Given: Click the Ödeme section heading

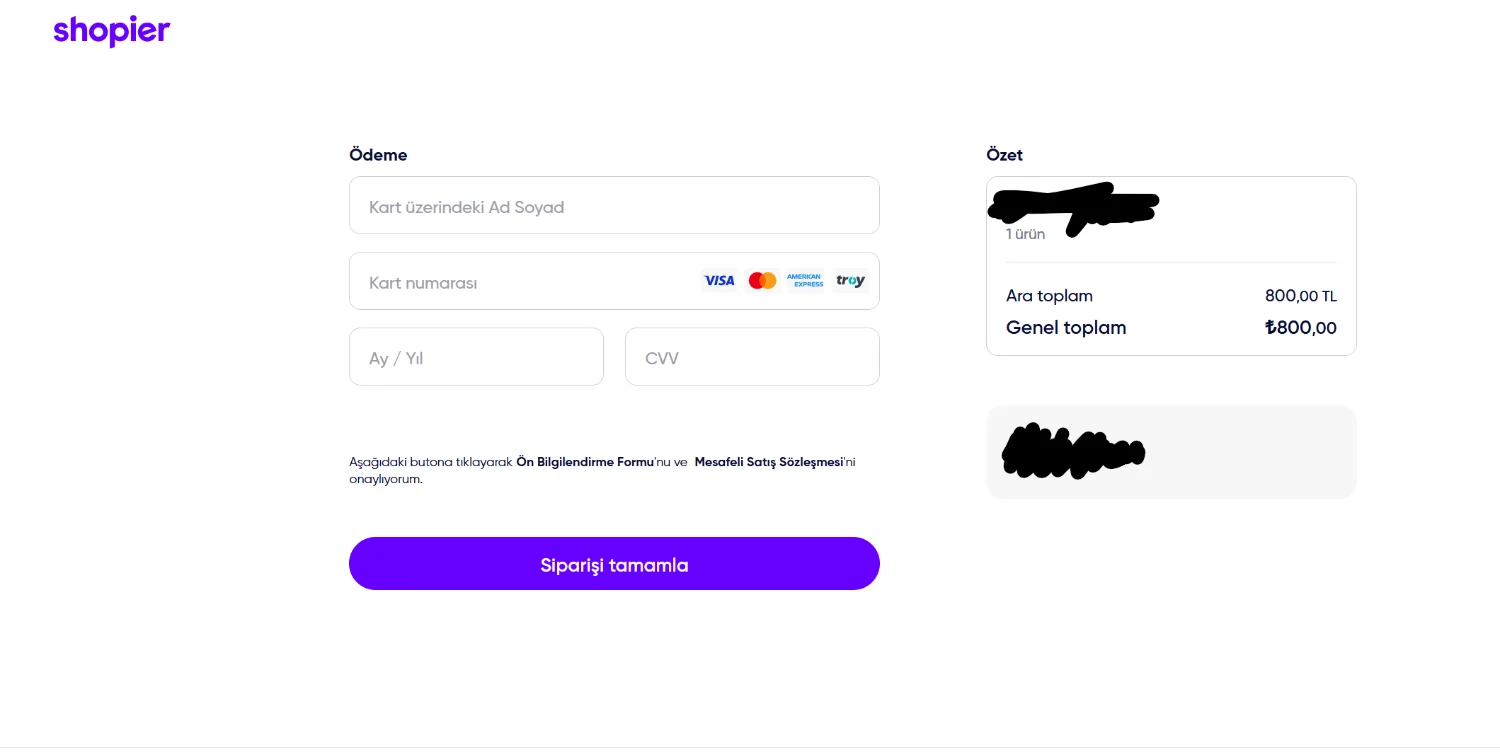Looking at the screenshot, I should pos(378,155).
